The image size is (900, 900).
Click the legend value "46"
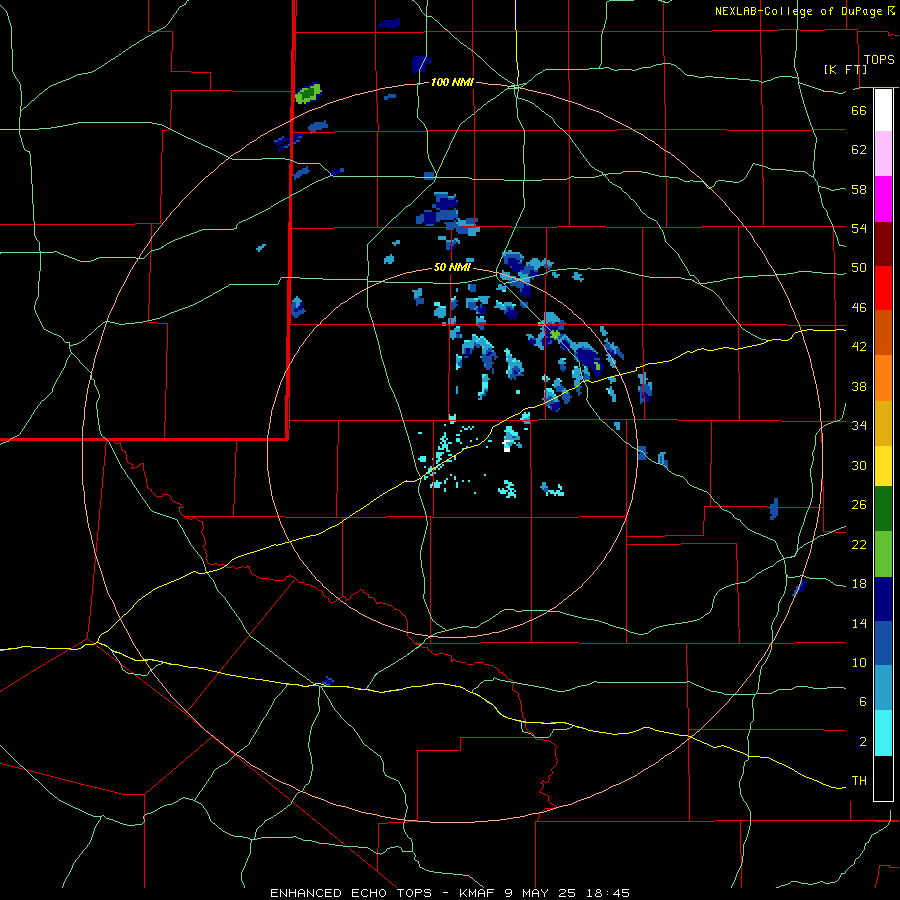tap(859, 308)
